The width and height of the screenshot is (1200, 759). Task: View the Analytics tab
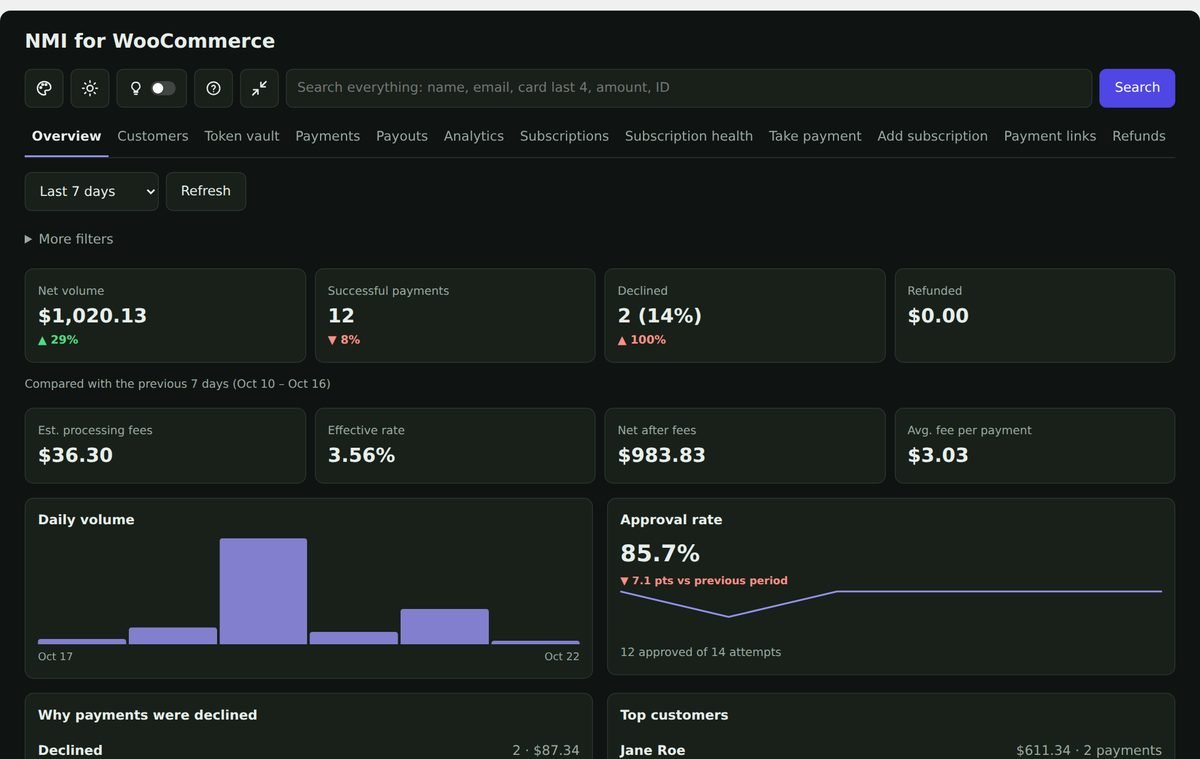[474, 136]
